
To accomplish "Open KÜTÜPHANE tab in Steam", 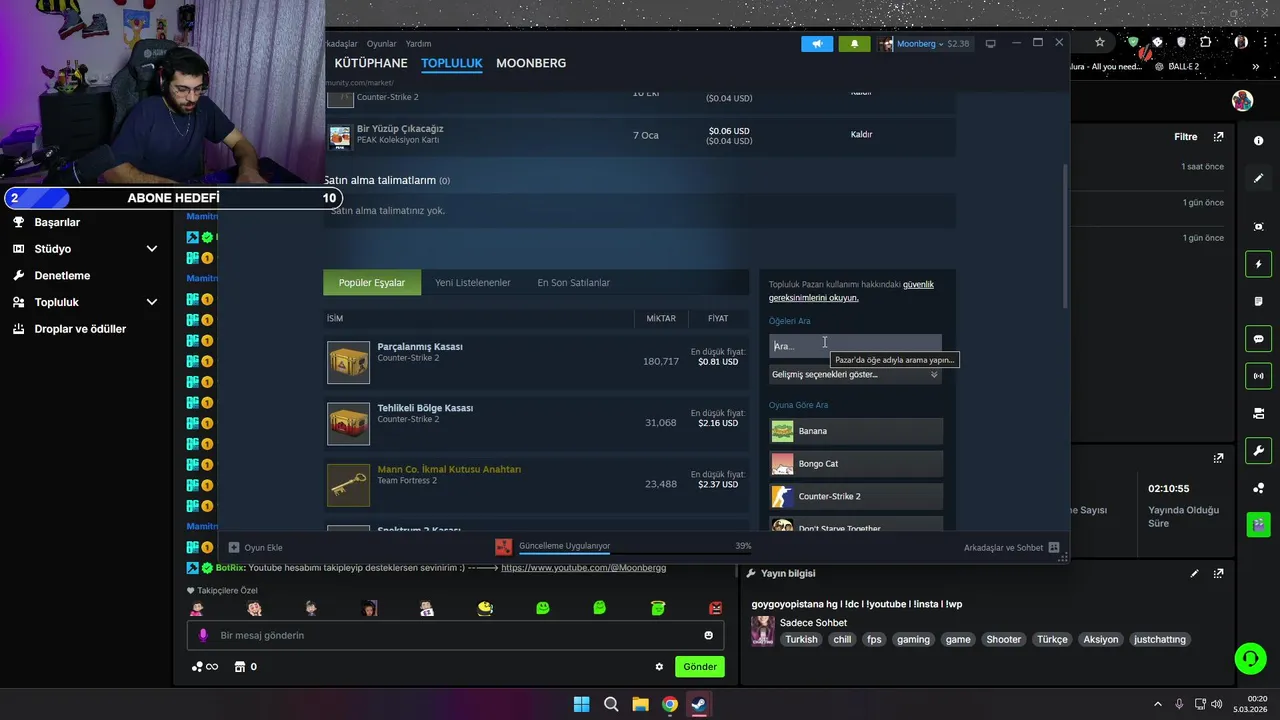I will (371, 63).
